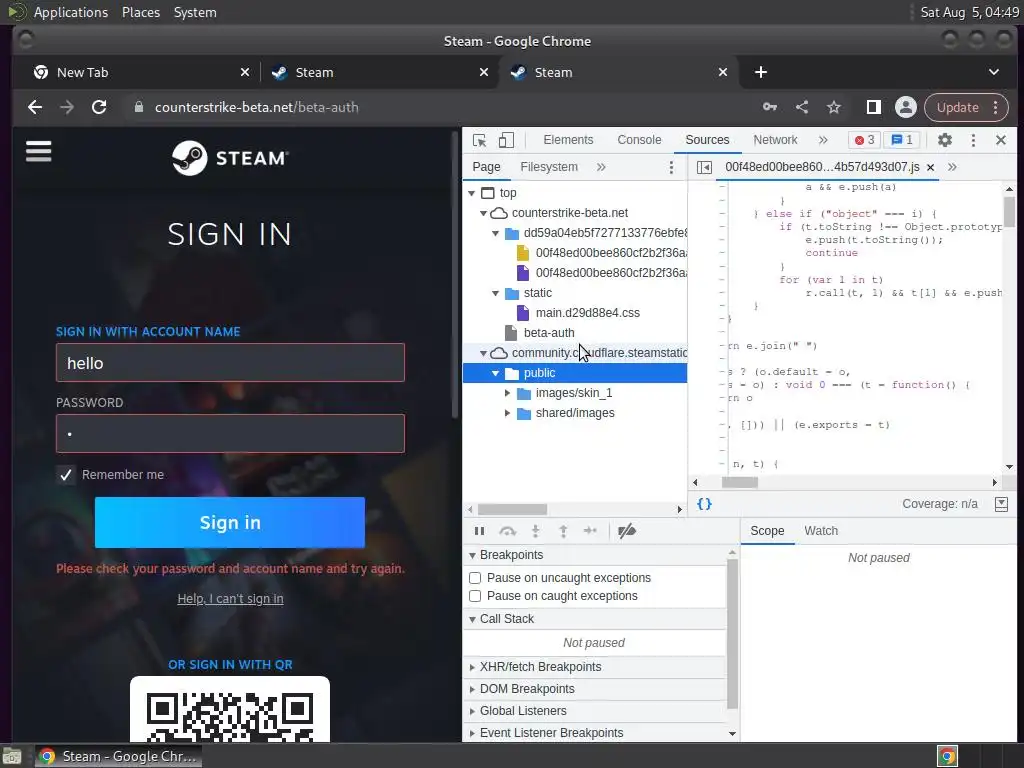The height and width of the screenshot is (768, 1024).
Task: Click the step into debugger icon
Action: pos(536,531)
